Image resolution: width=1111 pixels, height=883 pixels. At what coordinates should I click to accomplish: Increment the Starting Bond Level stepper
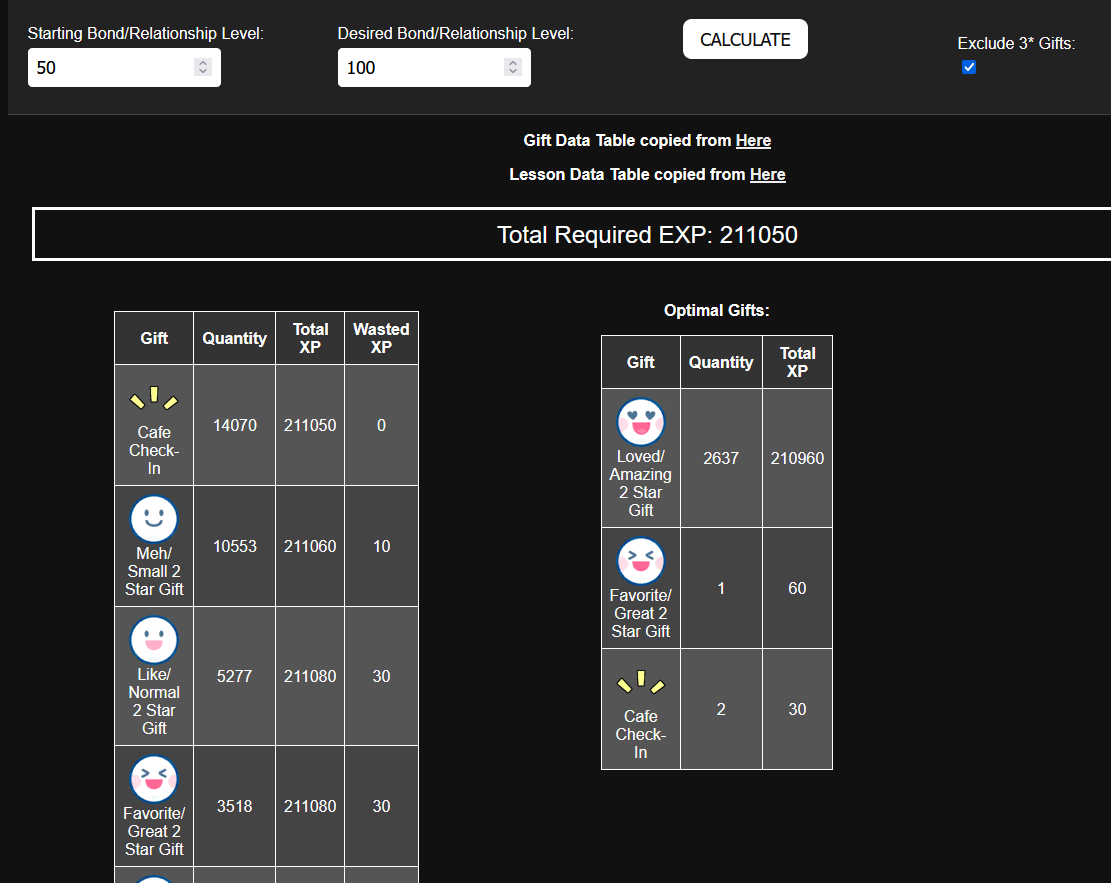[203, 62]
